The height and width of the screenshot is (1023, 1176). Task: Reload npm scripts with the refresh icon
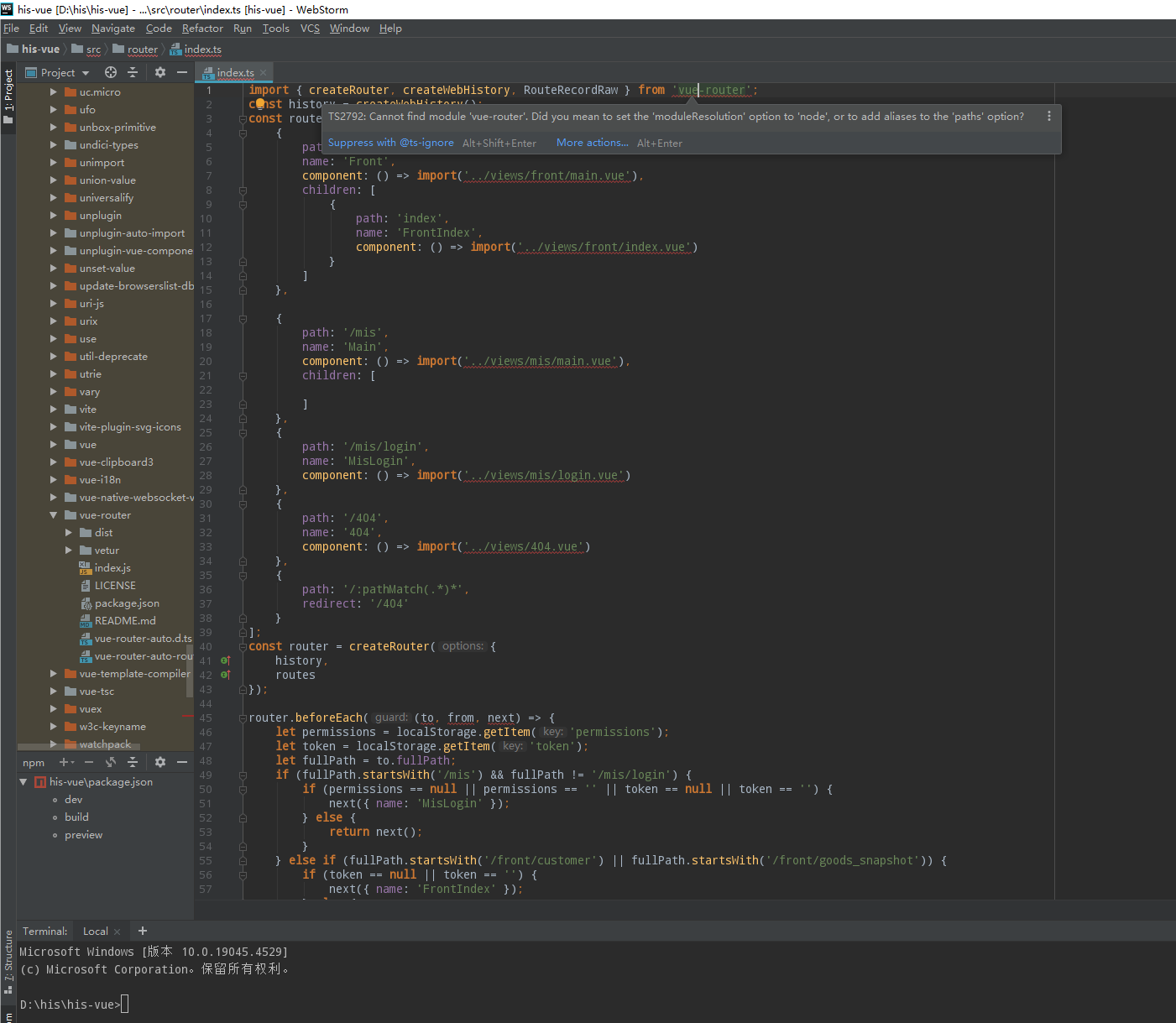point(111,762)
